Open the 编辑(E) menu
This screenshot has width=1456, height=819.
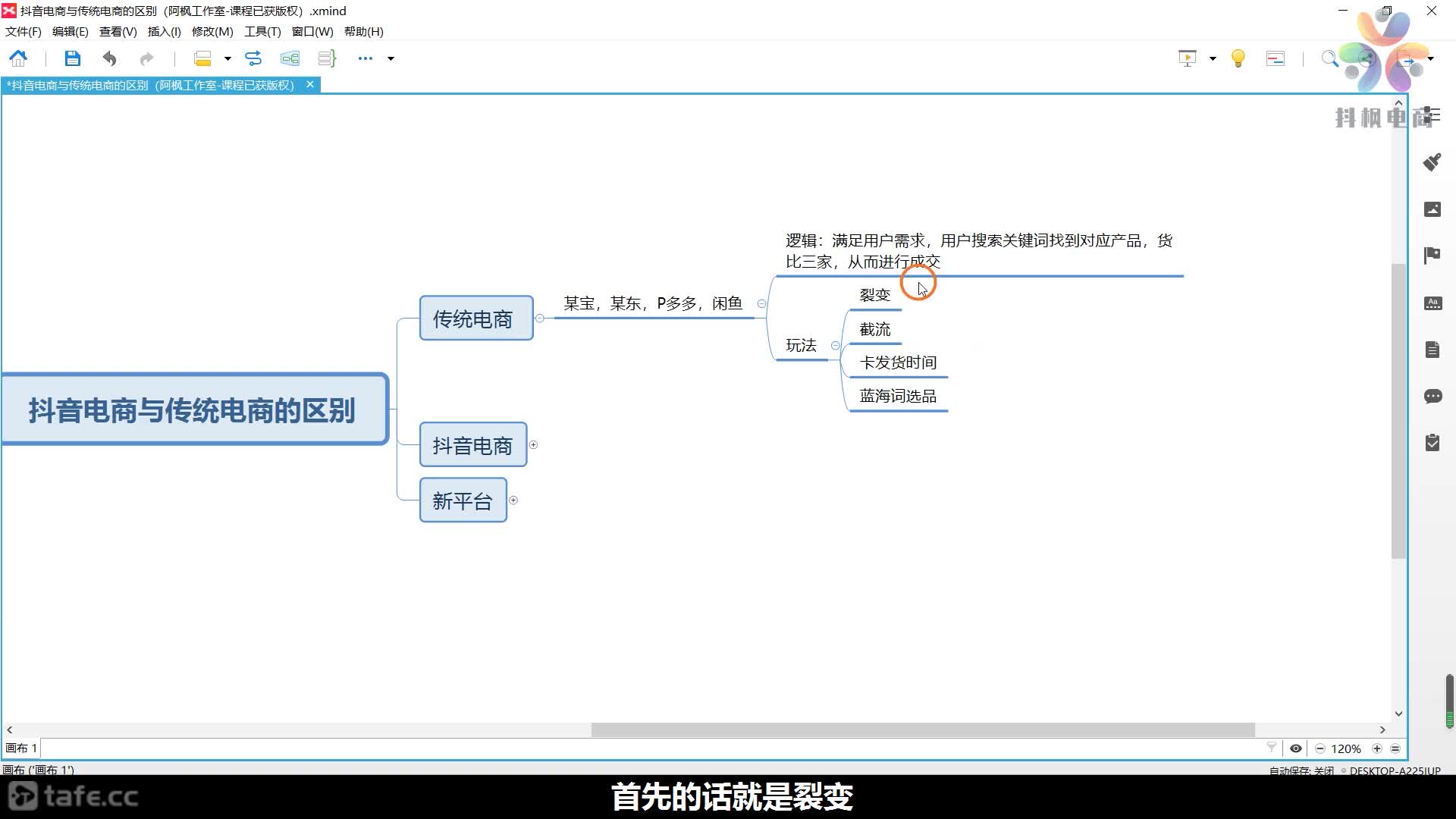point(71,32)
